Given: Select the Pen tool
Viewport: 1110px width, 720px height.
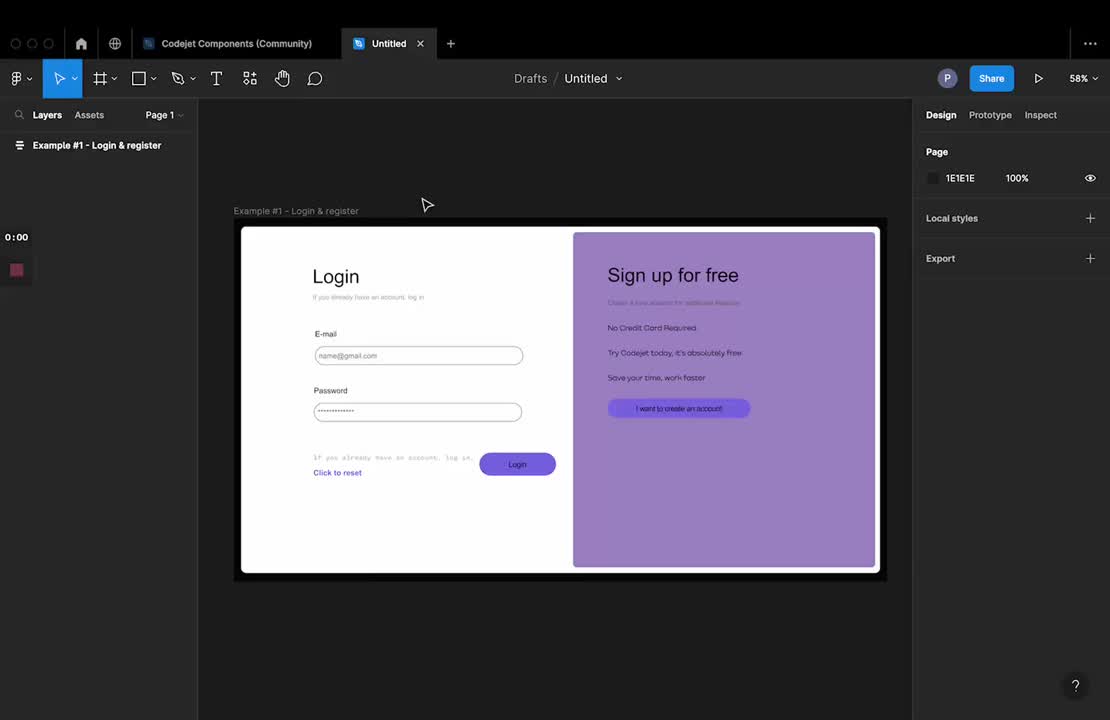Looking at the screenshot, I should click(x=176, y=78).
